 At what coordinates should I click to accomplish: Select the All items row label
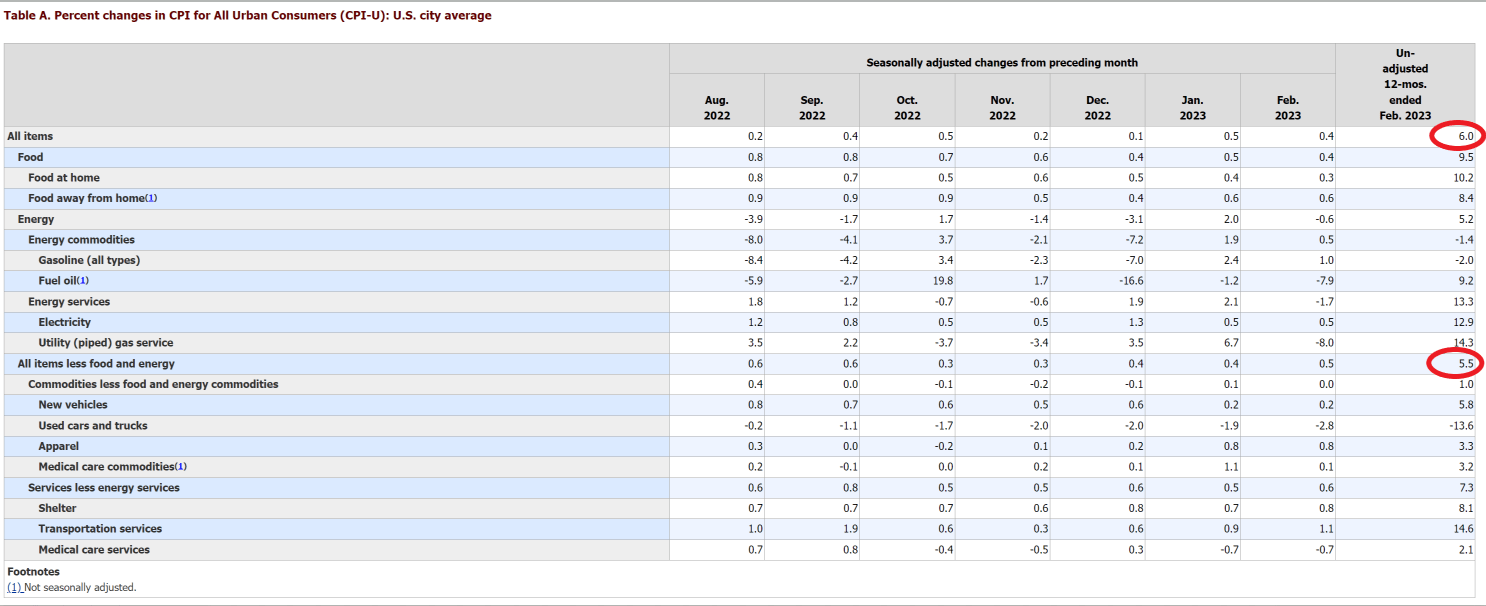coord(30,136)
